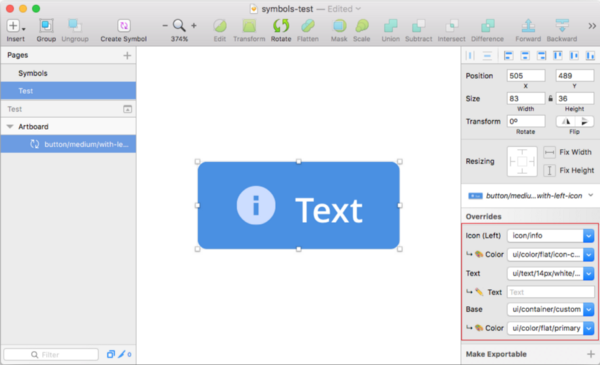Toggle Fix Width resizing
The image size is (600, 365).
[549, 152]
